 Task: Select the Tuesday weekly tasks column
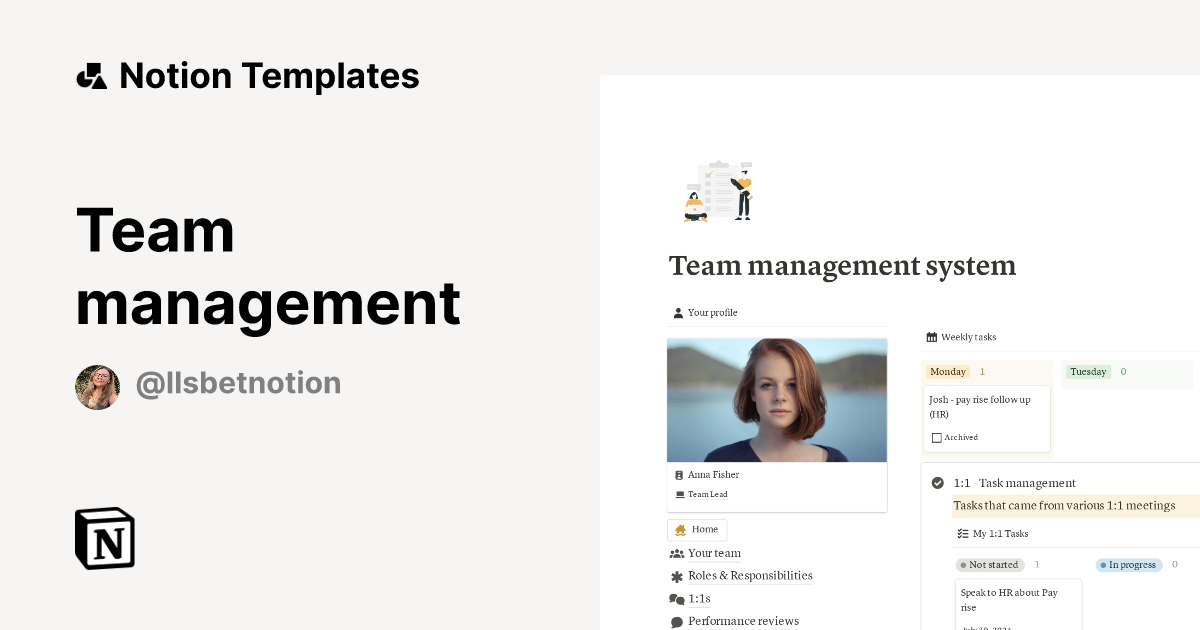1088,371
